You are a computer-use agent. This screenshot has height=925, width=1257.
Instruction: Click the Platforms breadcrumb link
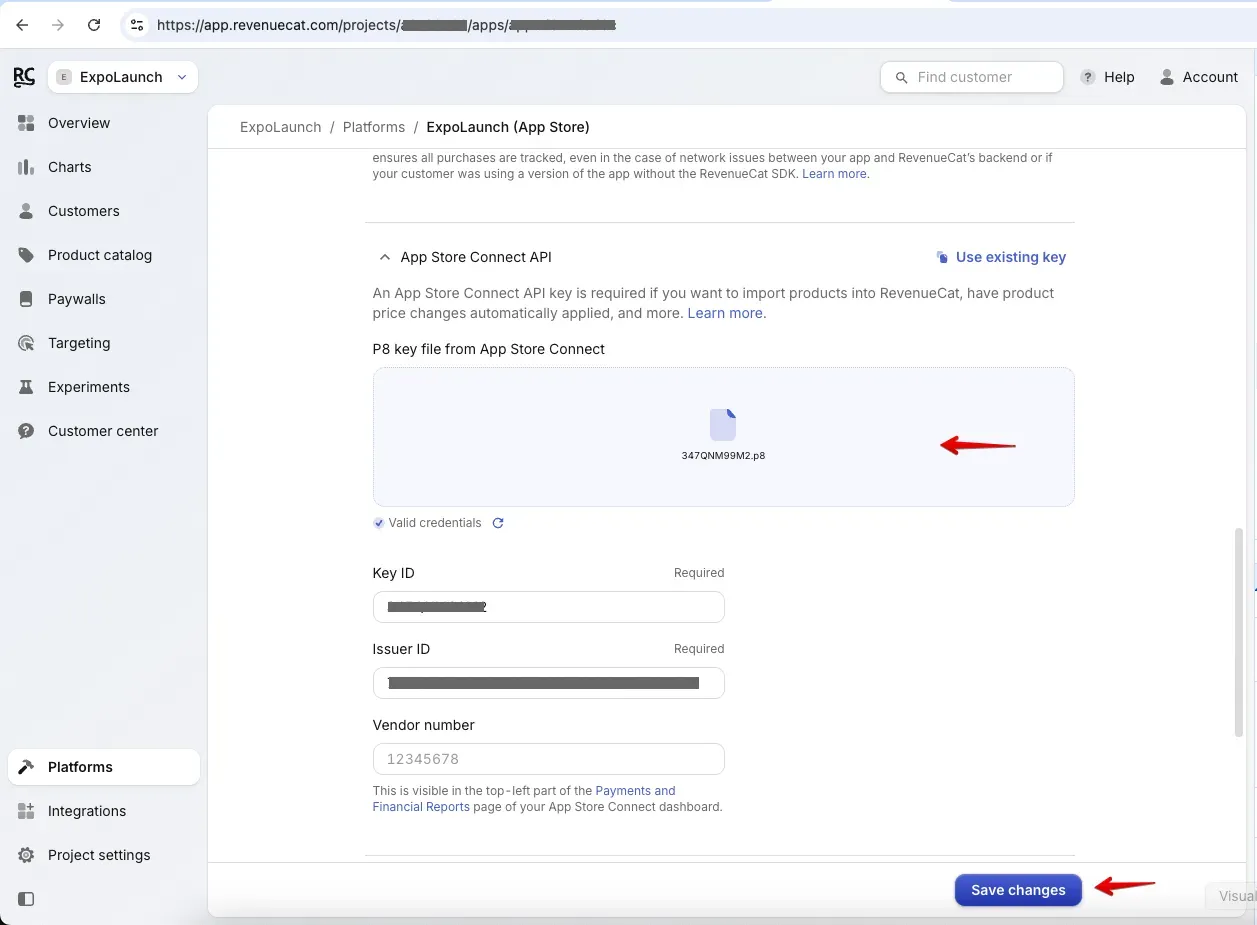point(374,127)
